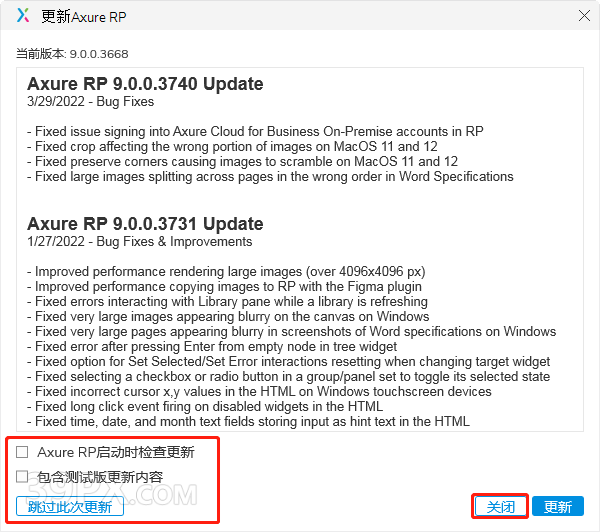
Task: Click the 关闭 button
Action: coord(500,506)
